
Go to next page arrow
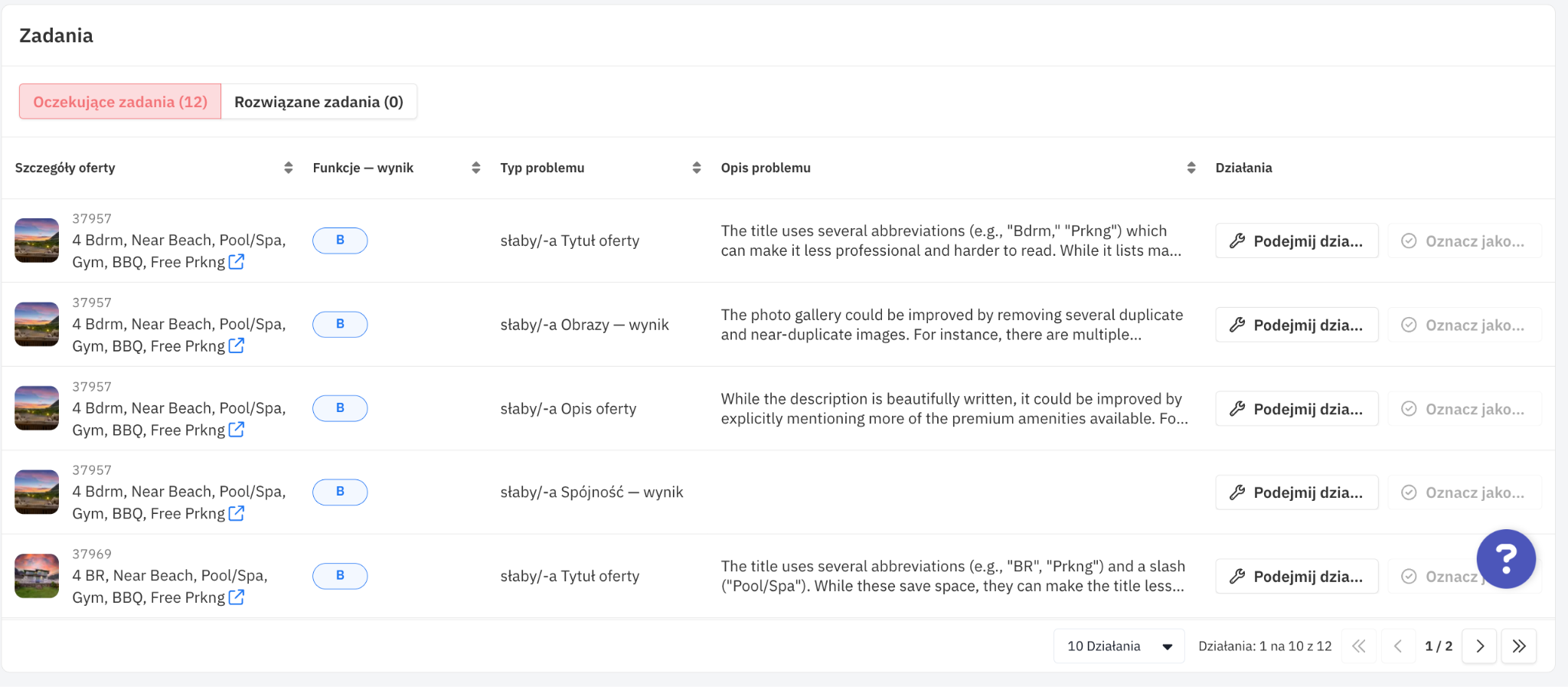[x=1479, y=646]
